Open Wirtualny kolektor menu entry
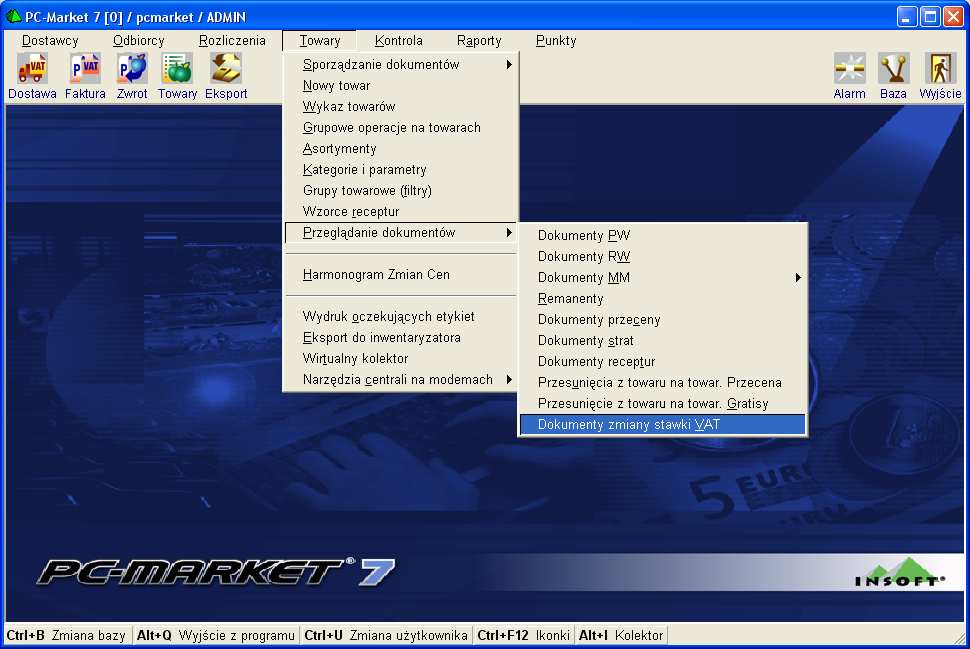 coord(401,359)
